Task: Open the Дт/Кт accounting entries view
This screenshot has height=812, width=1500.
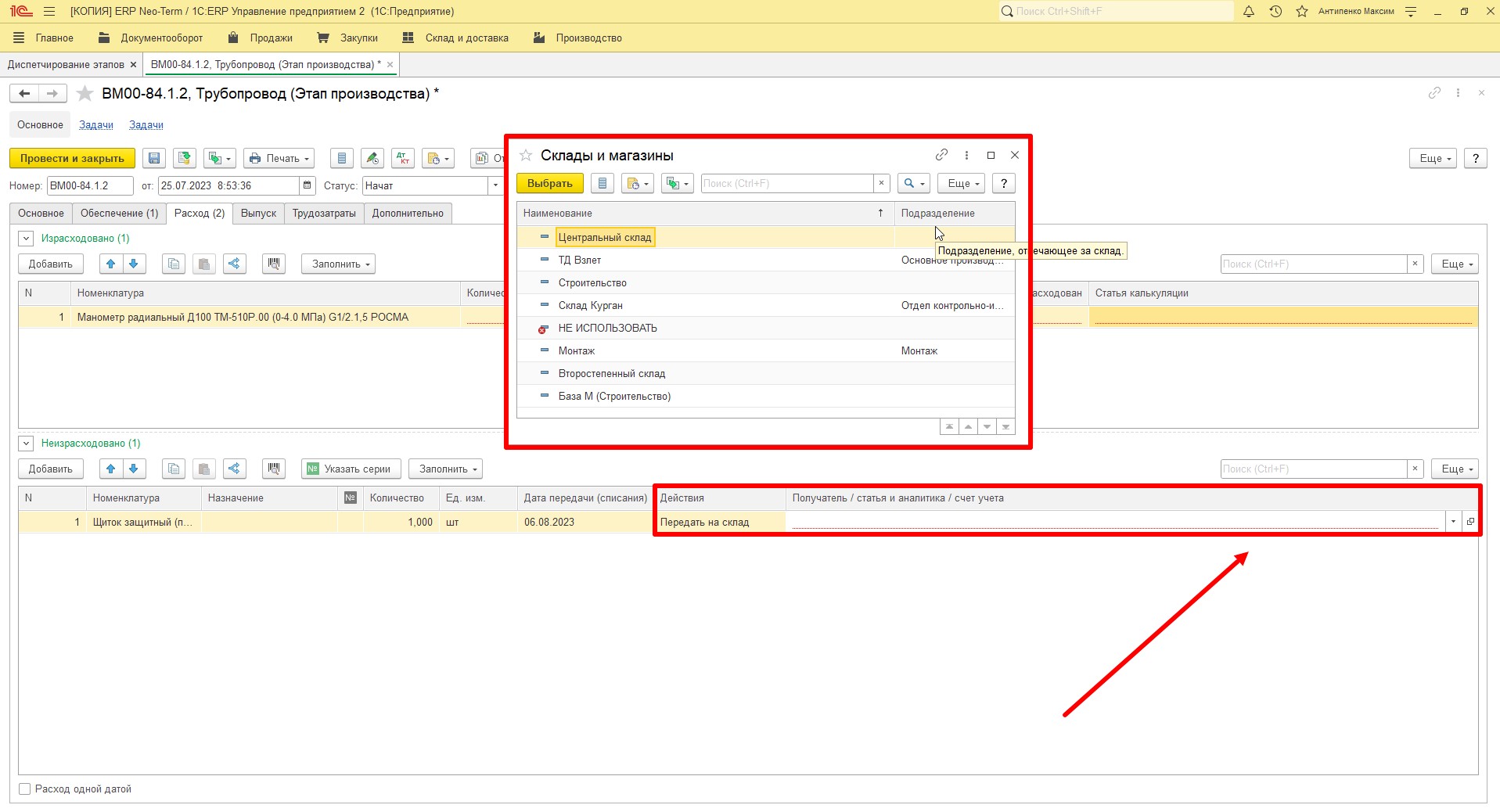Action: tap(403, 158)
